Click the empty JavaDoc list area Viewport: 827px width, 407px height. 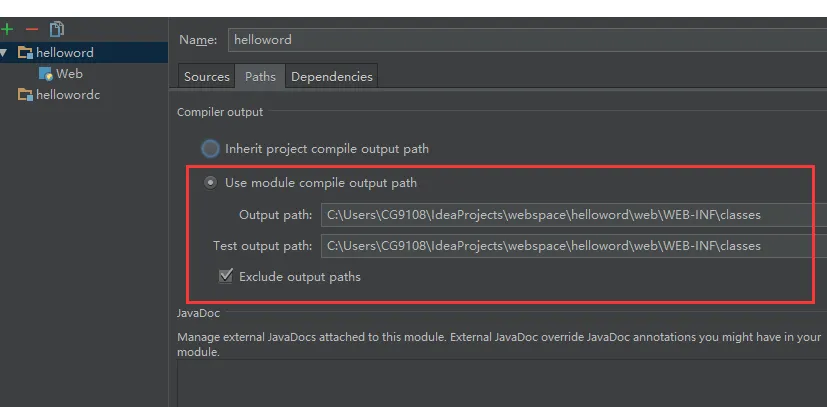tap(502, 384)
